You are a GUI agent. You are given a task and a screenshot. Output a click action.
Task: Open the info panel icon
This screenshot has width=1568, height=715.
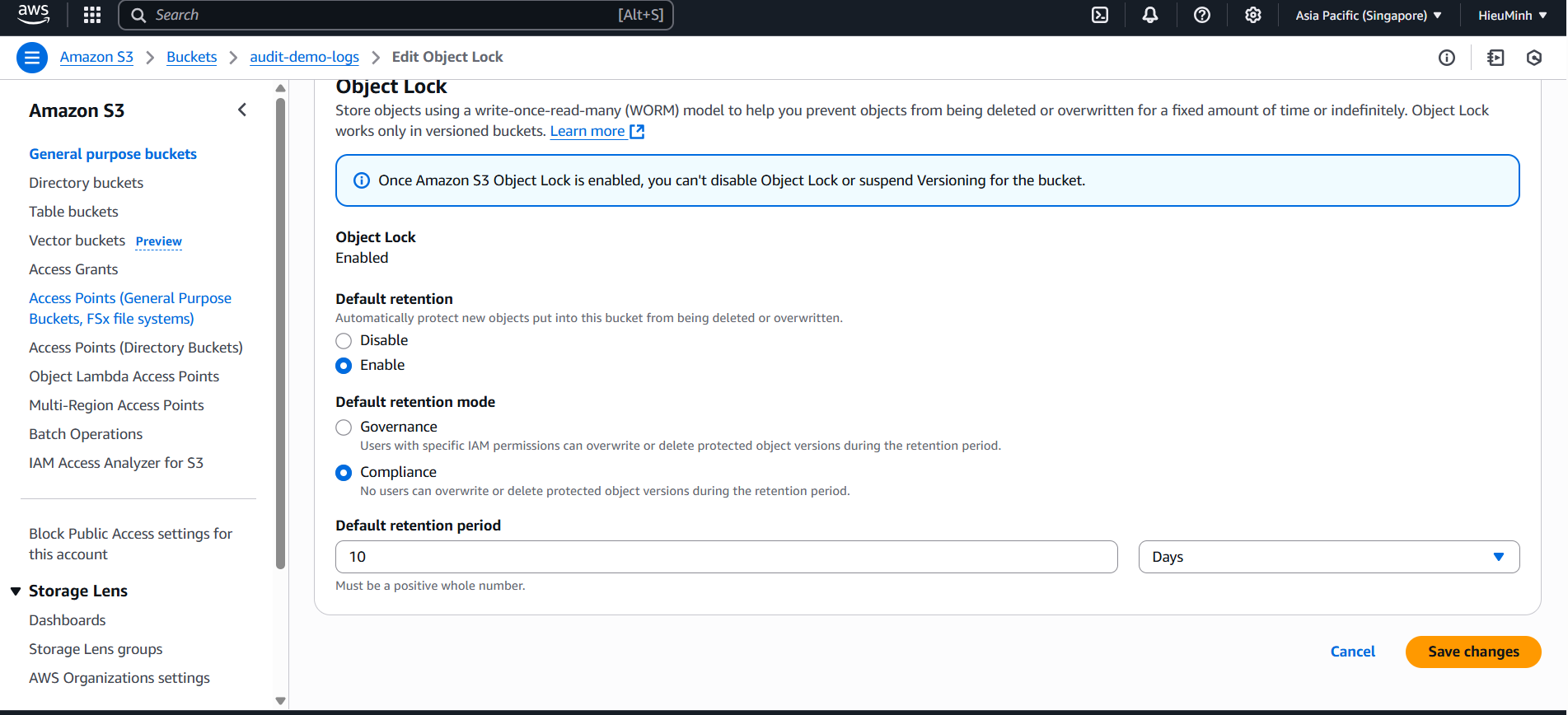1447,58
